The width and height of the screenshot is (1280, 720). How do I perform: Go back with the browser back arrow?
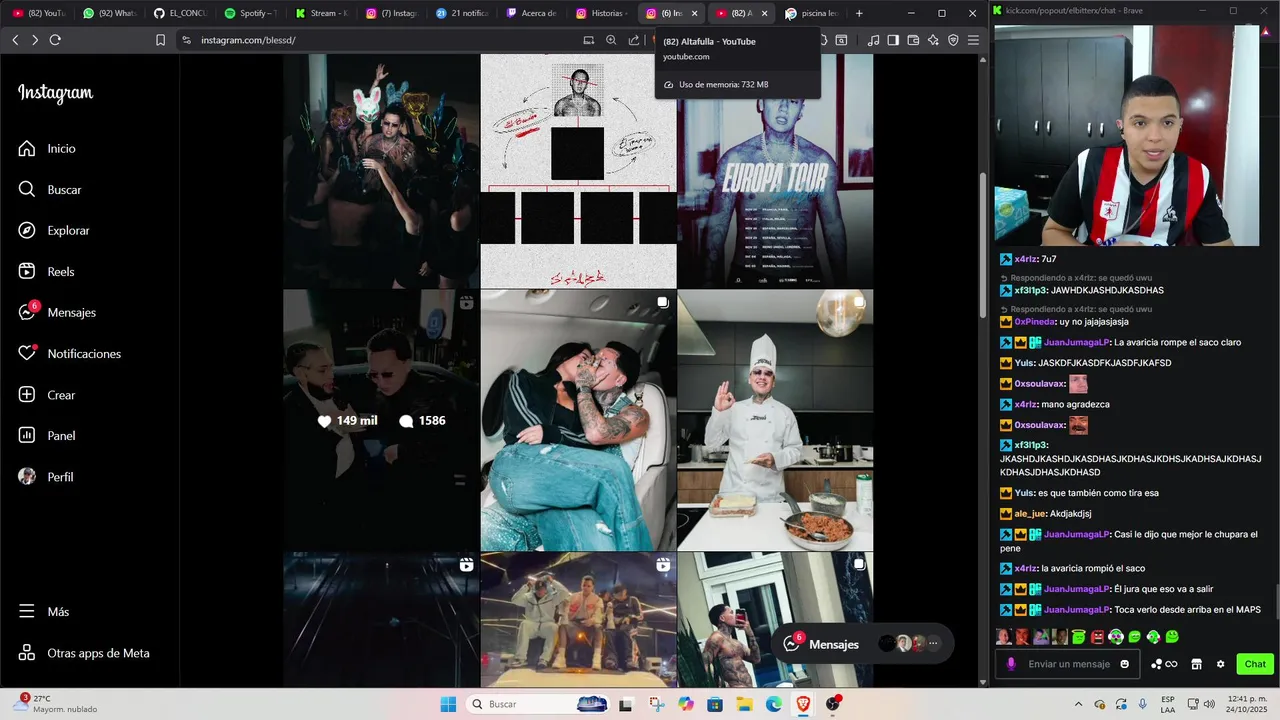coord(15,40)
